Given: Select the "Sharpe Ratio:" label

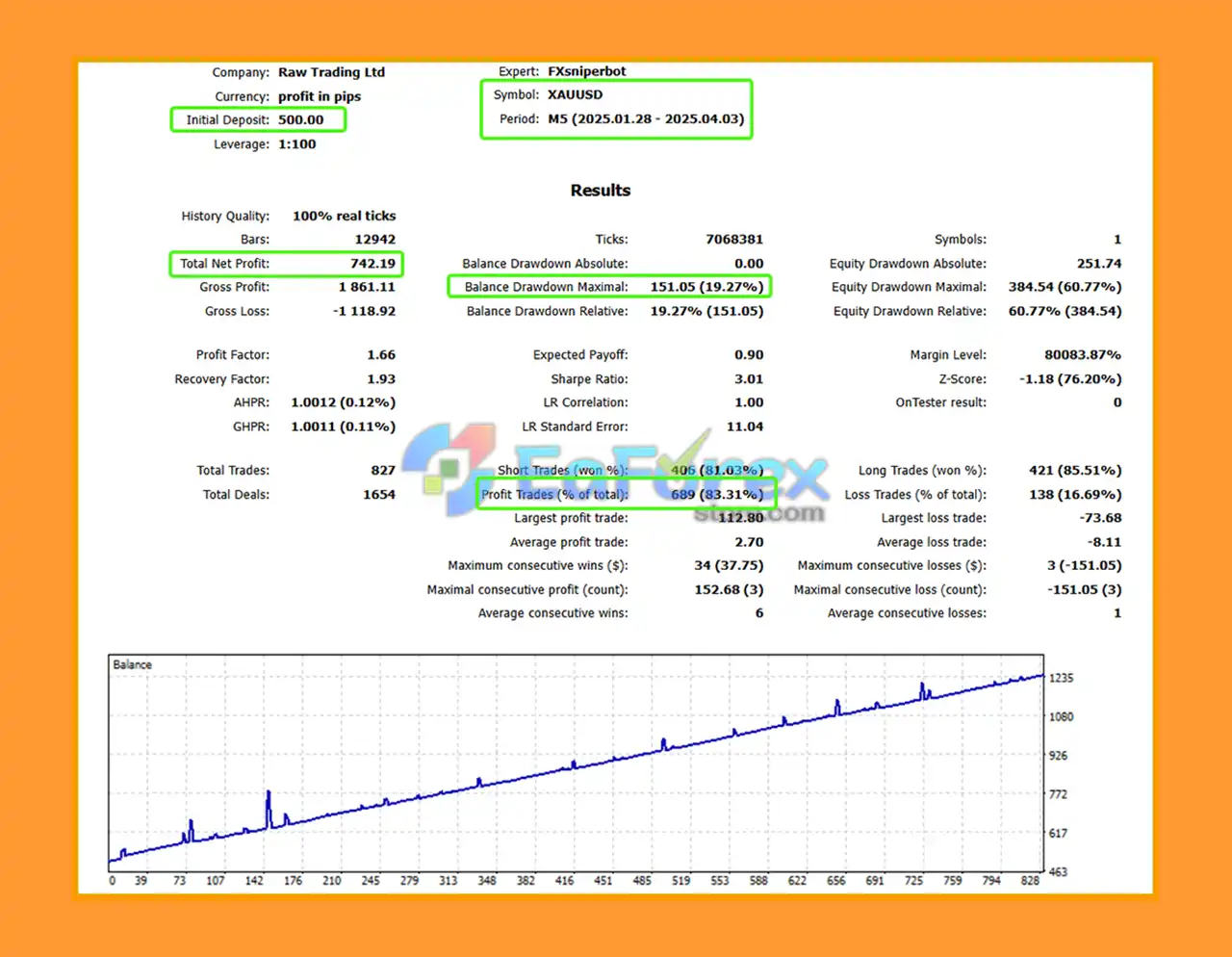Looking at the screenshot, I should coord(589,379).
